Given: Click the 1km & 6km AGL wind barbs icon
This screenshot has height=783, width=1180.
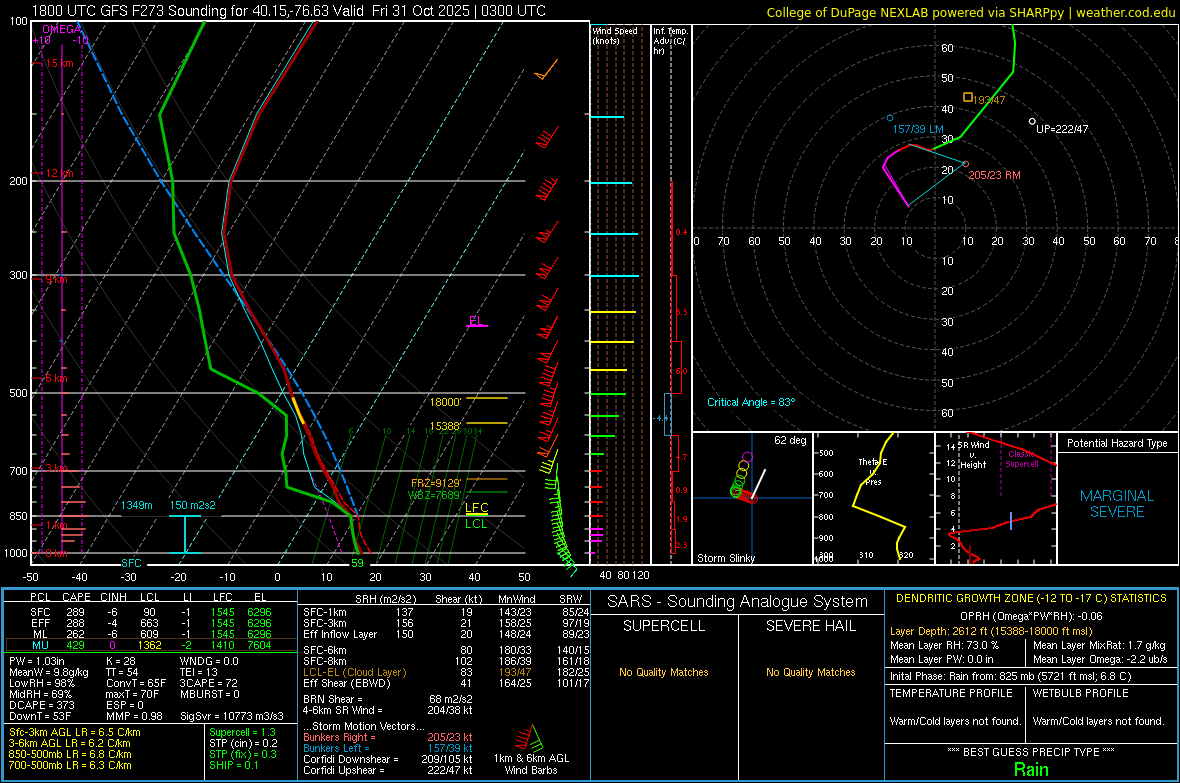Looking at the screenshot, I should (x=528, y=742).
